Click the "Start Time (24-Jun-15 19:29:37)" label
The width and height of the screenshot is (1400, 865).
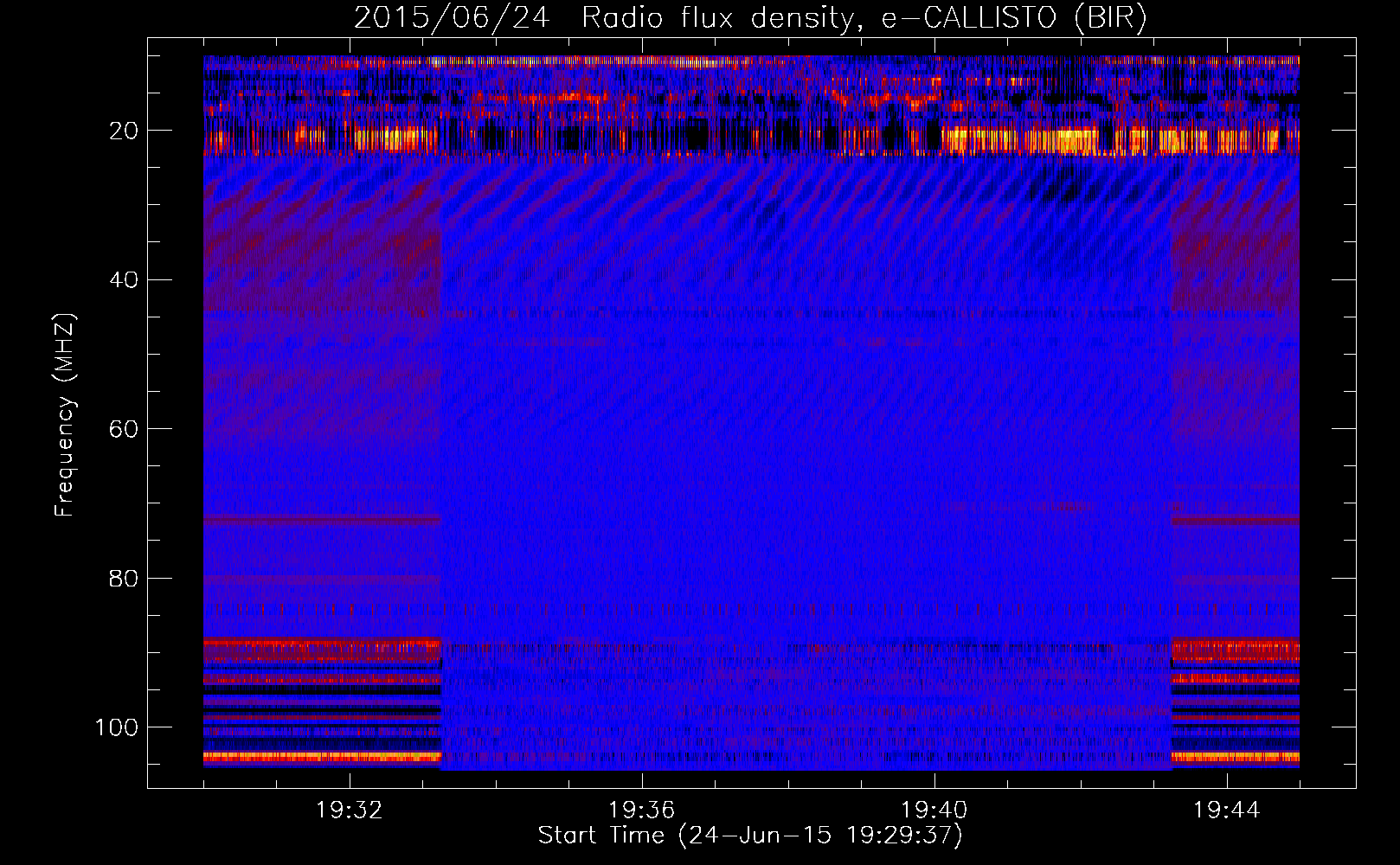coord(750,836)
